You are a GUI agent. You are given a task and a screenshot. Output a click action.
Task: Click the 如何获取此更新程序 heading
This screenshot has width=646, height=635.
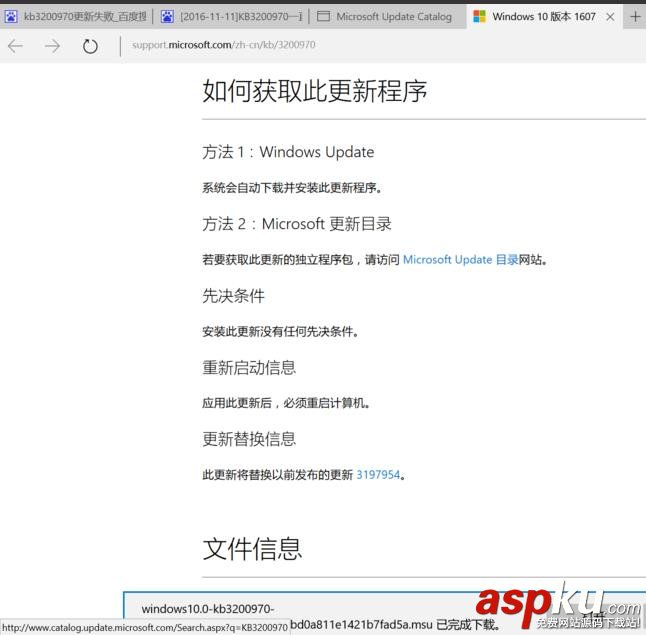click(x=314, y=91)
